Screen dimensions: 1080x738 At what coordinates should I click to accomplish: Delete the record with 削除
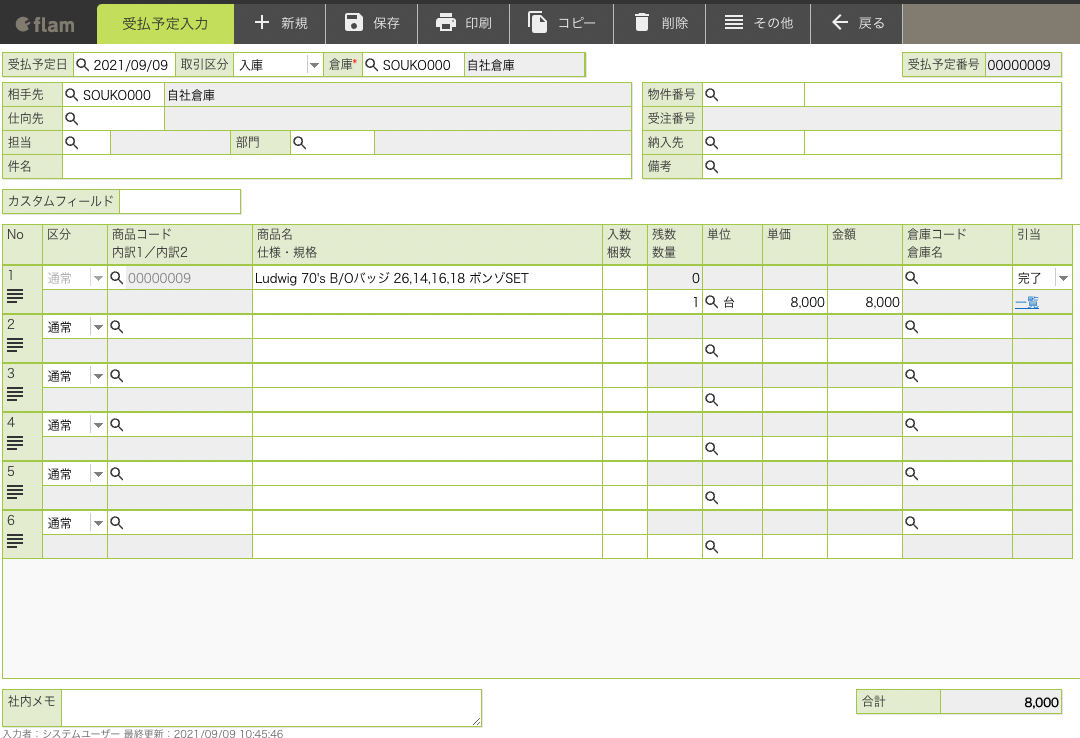coord(660,23)
